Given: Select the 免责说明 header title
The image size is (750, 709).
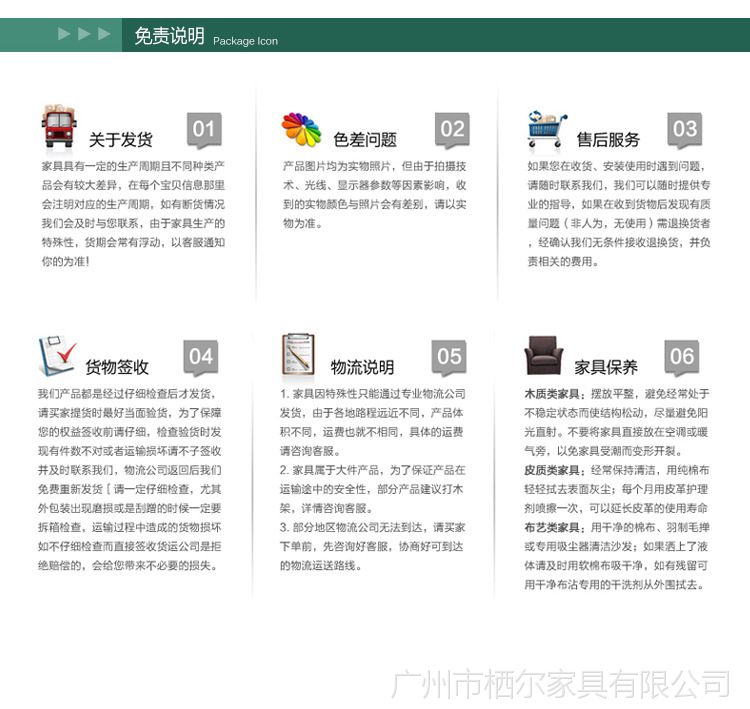Looking at the screenshot, I should tap(169, 37).
